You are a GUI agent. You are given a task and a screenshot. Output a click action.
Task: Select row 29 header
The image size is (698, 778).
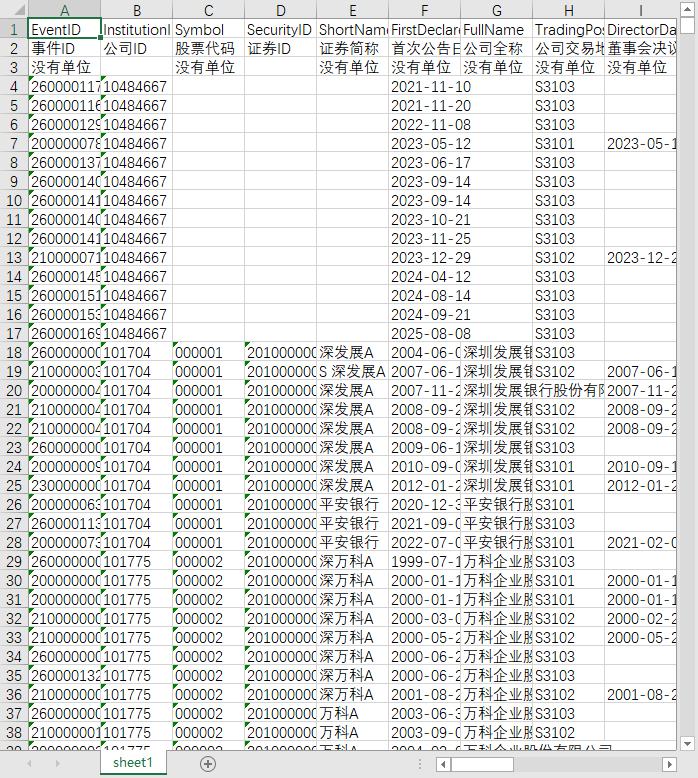coord(14,562)
